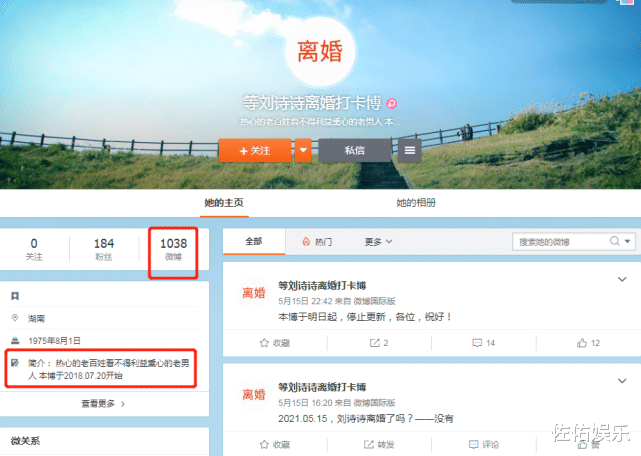Expand the 更多 filter dropdown

pos(379,242)
